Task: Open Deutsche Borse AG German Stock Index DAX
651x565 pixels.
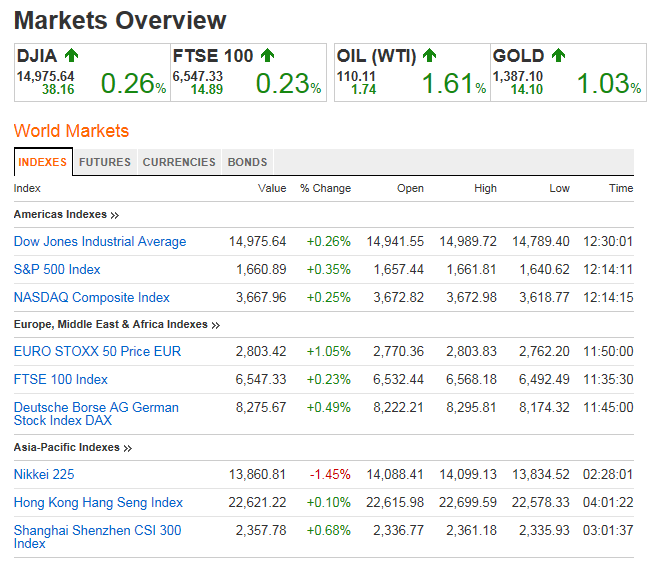Action: click(96, 413)
